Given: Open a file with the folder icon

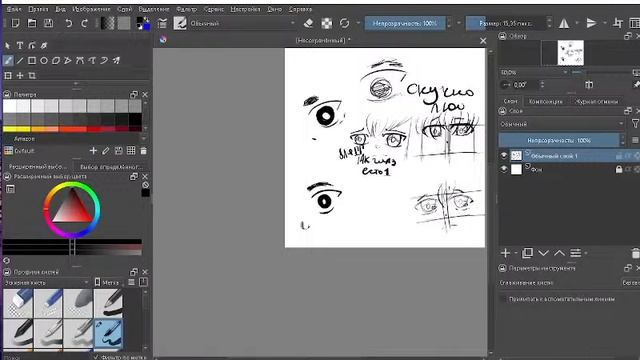Looking at the screenshot, I should click(32, 23).
